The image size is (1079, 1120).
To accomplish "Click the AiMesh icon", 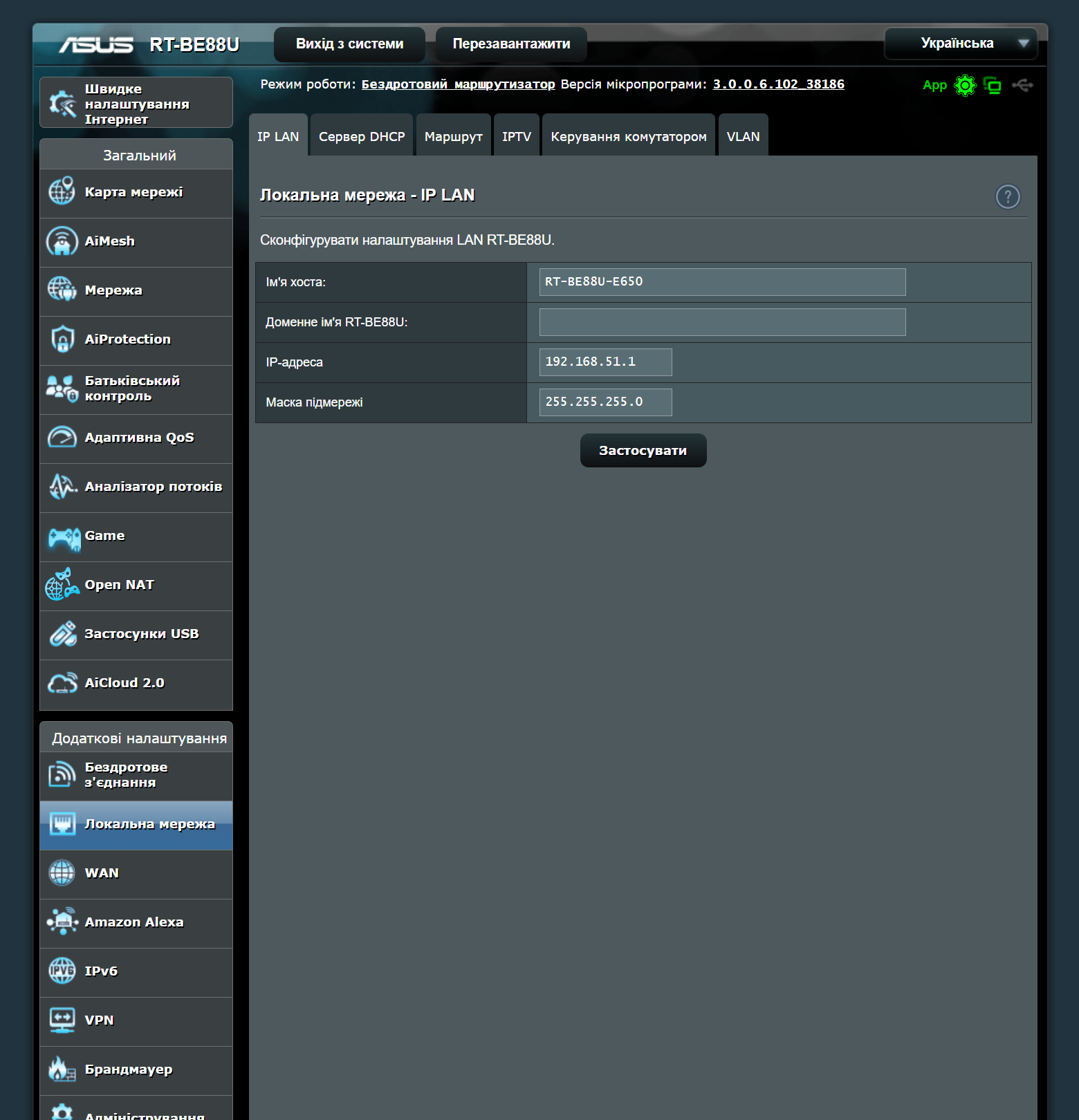I will click(x=62, y=241).
